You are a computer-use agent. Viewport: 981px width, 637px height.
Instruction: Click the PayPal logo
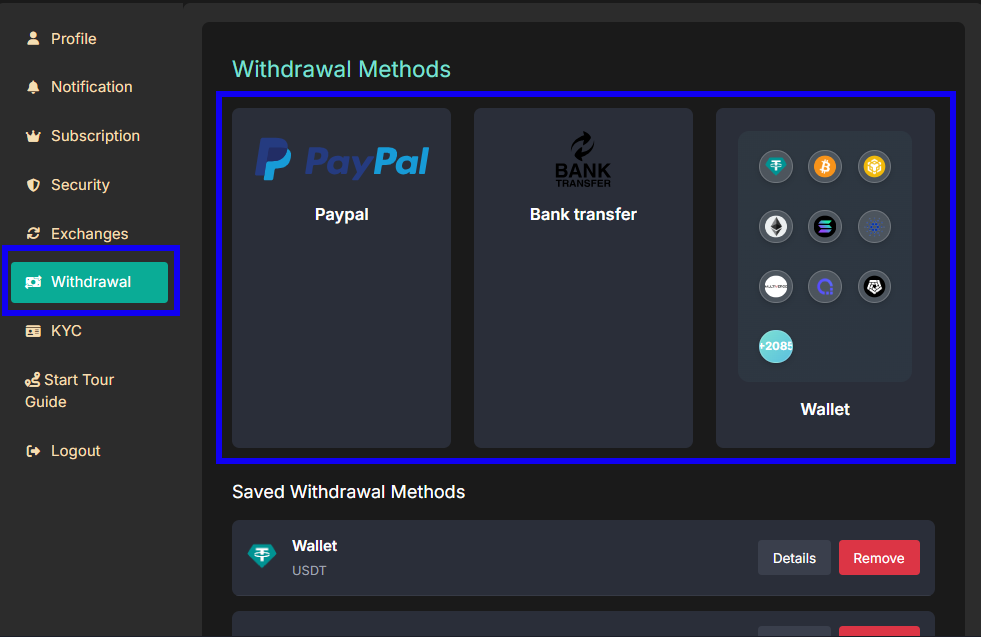tap(342, 160)
